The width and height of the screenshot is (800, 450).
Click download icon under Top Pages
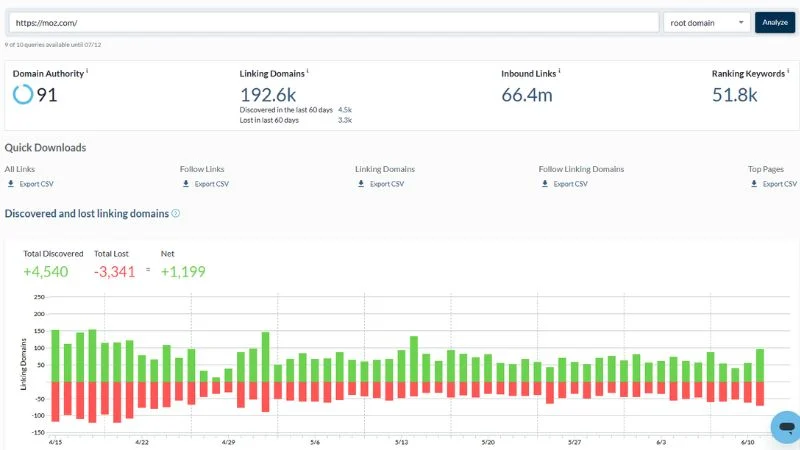pyautogui.click(x=754, y=184)
